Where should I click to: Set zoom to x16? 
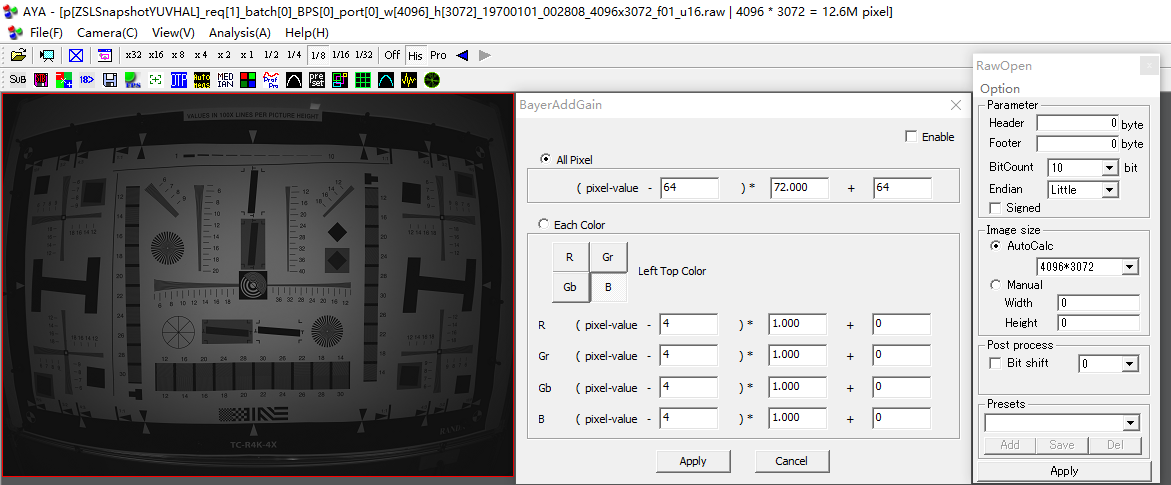click(156, 55)
